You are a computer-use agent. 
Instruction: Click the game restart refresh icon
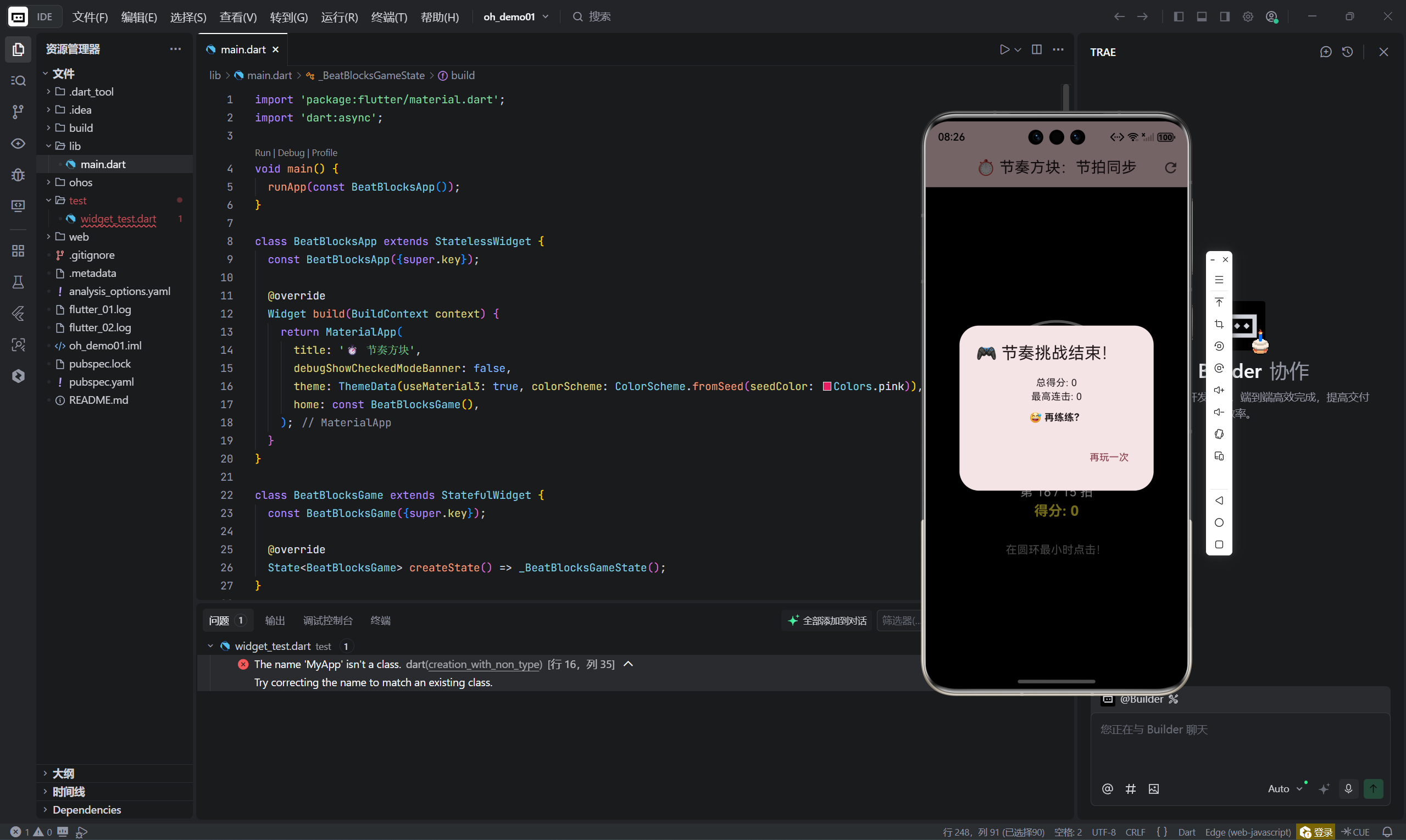(x=1170, y=168)
